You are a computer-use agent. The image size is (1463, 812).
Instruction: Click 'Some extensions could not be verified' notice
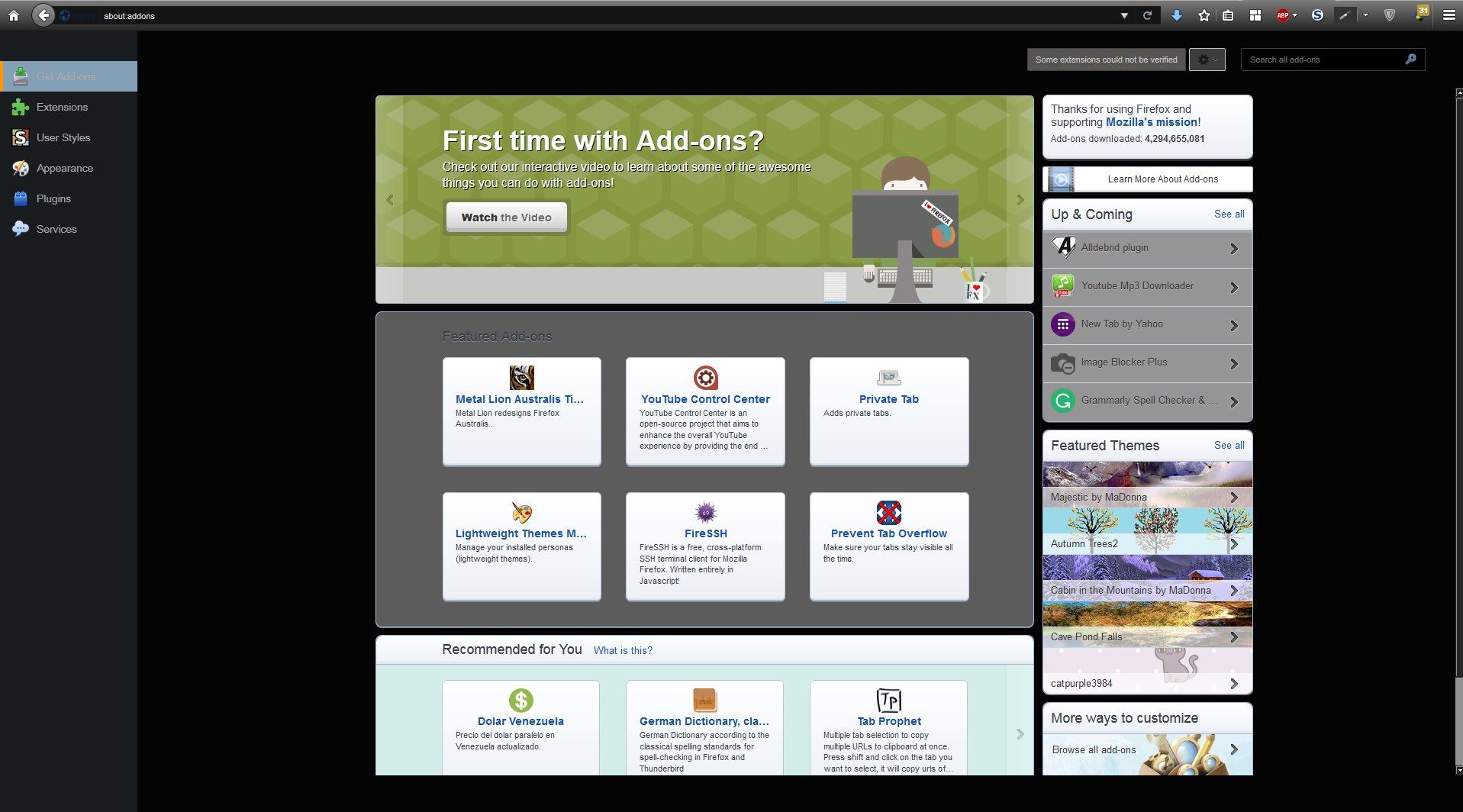pyautogui.click(x=1107, y=60)
